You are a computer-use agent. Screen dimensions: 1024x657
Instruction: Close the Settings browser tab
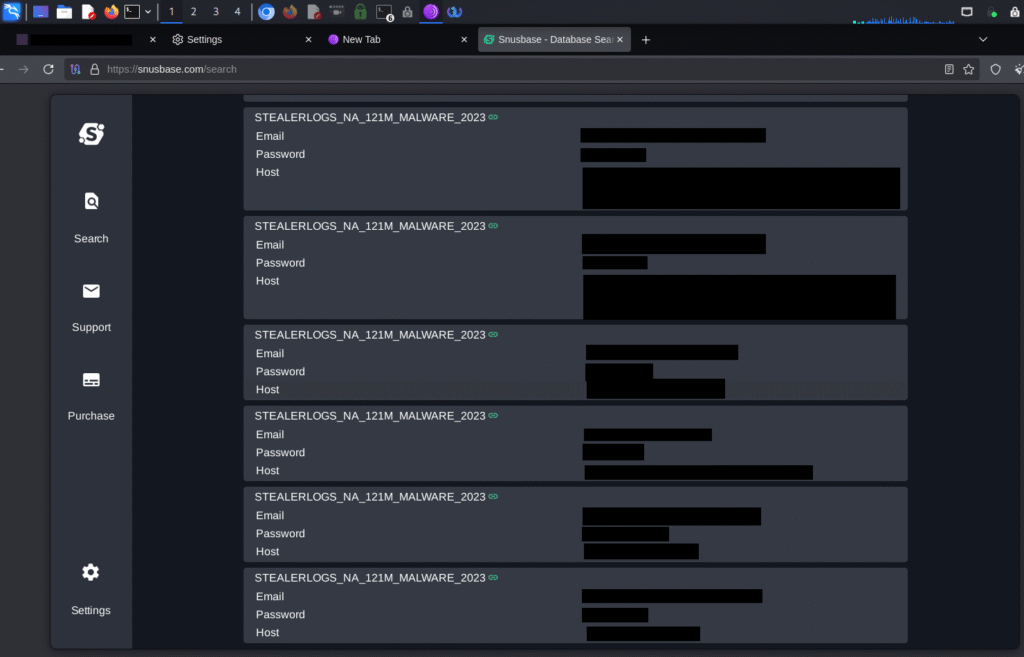tap(308, 39)
